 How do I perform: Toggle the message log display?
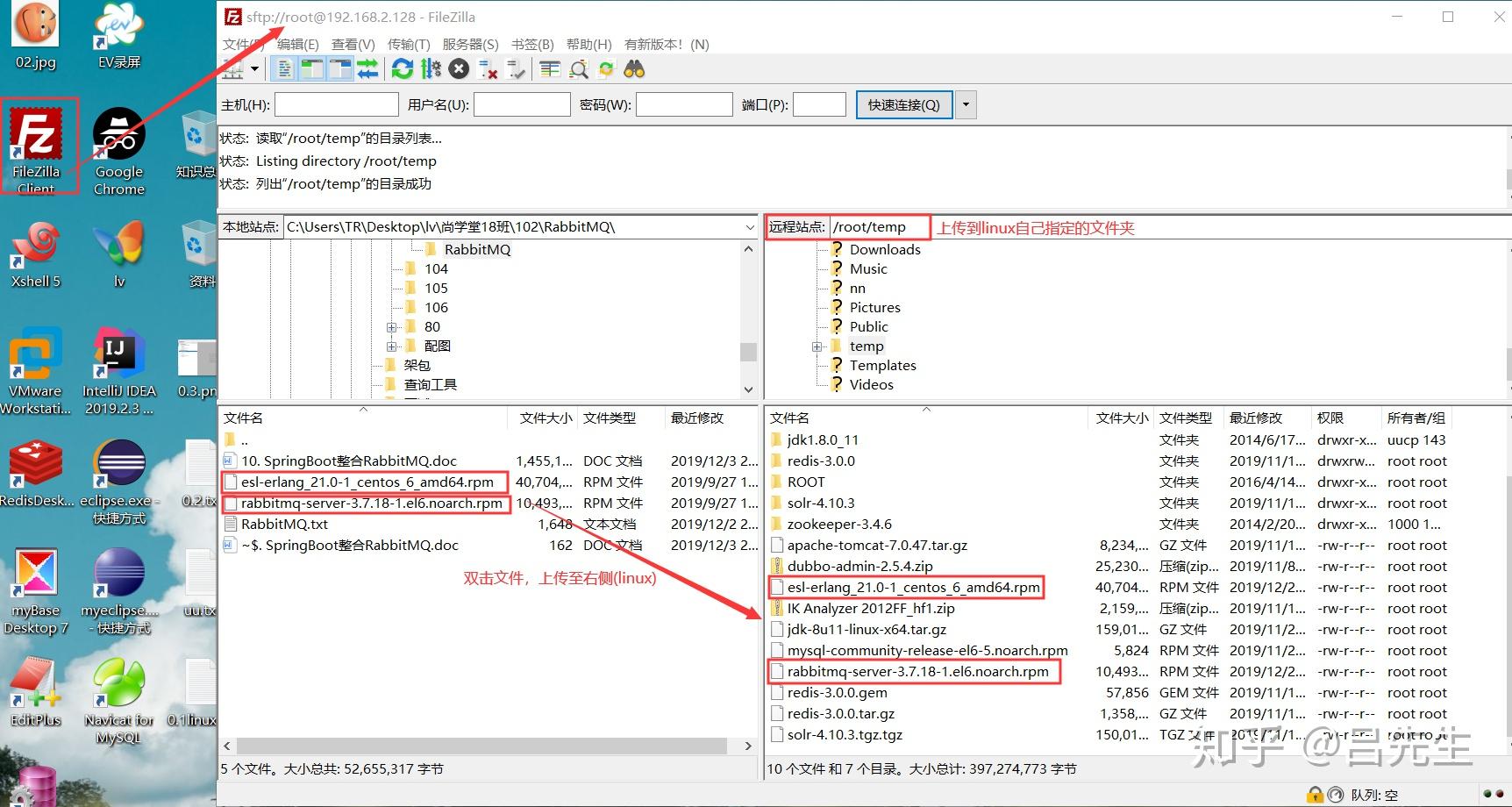point(283,68)
